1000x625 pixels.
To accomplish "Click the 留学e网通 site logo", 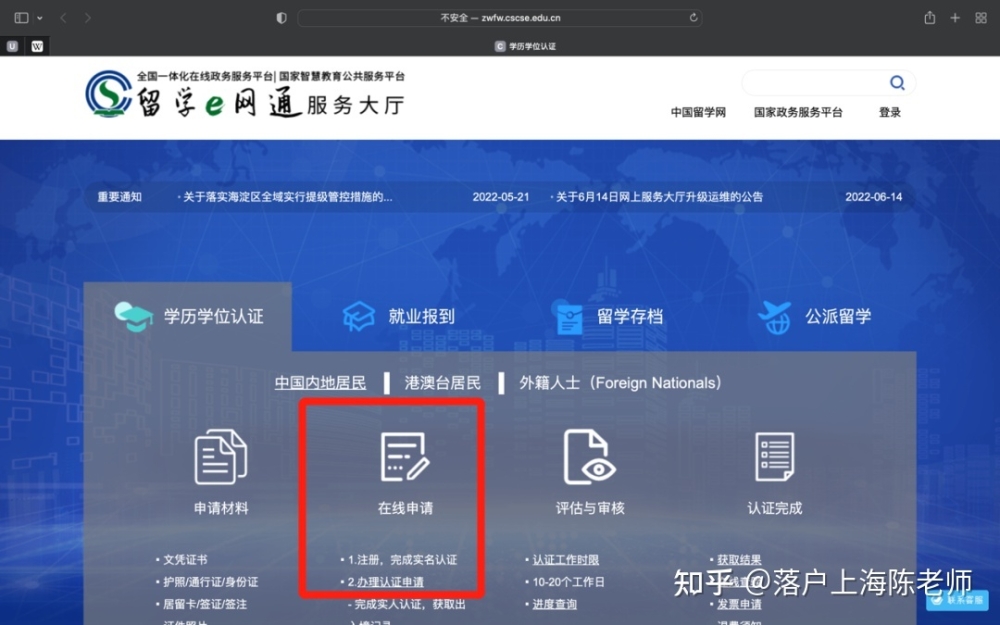I will (245, 94).
